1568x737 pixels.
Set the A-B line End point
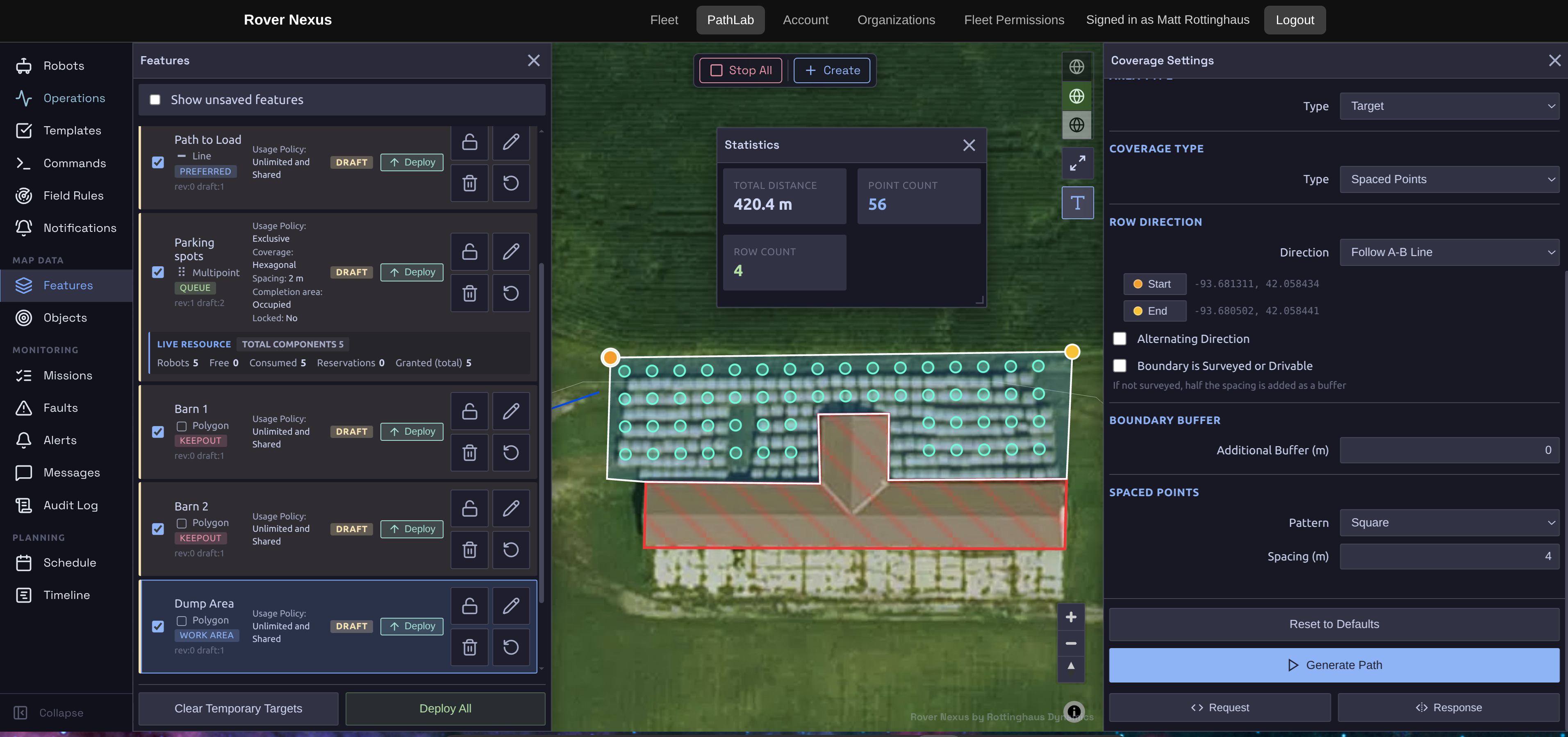(x=1154, y=311)
